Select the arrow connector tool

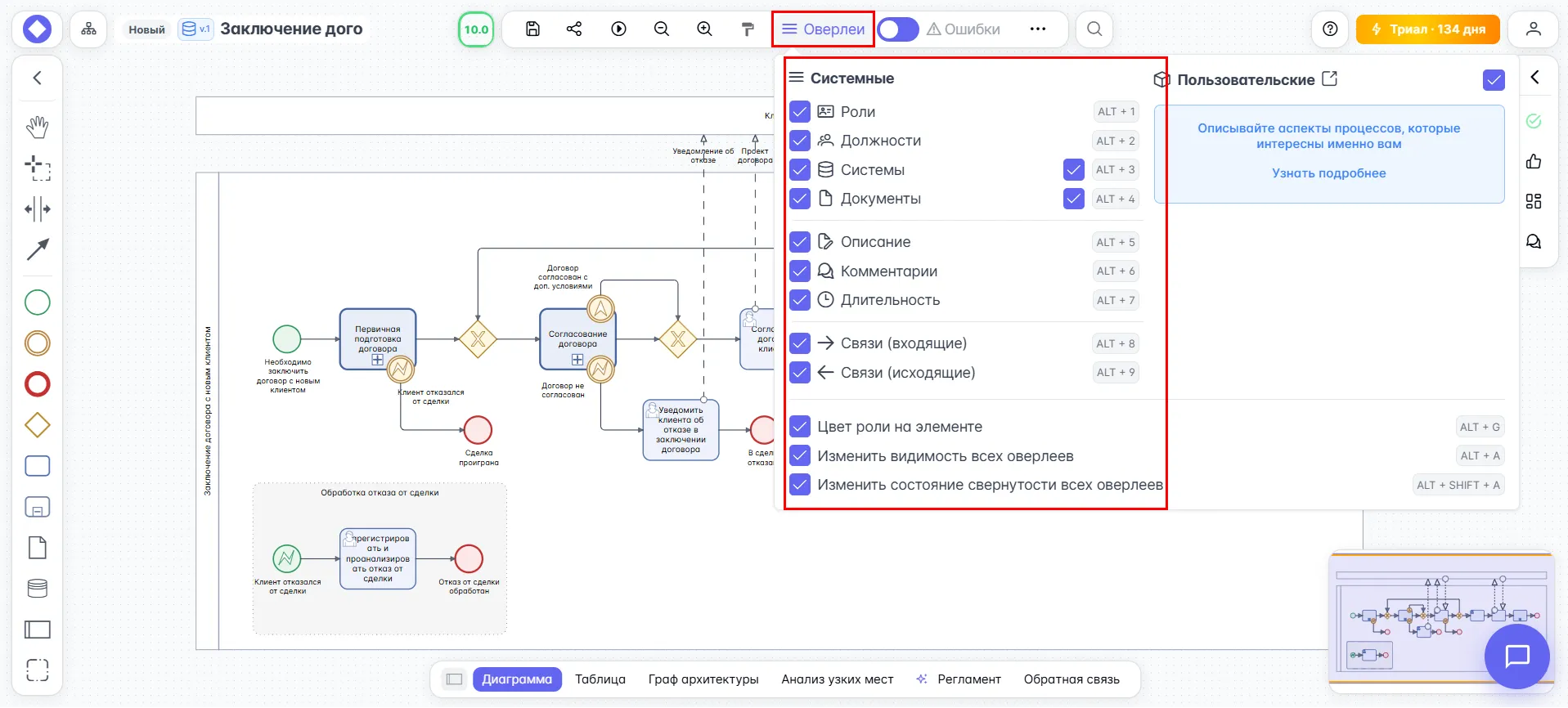[38, 249]
